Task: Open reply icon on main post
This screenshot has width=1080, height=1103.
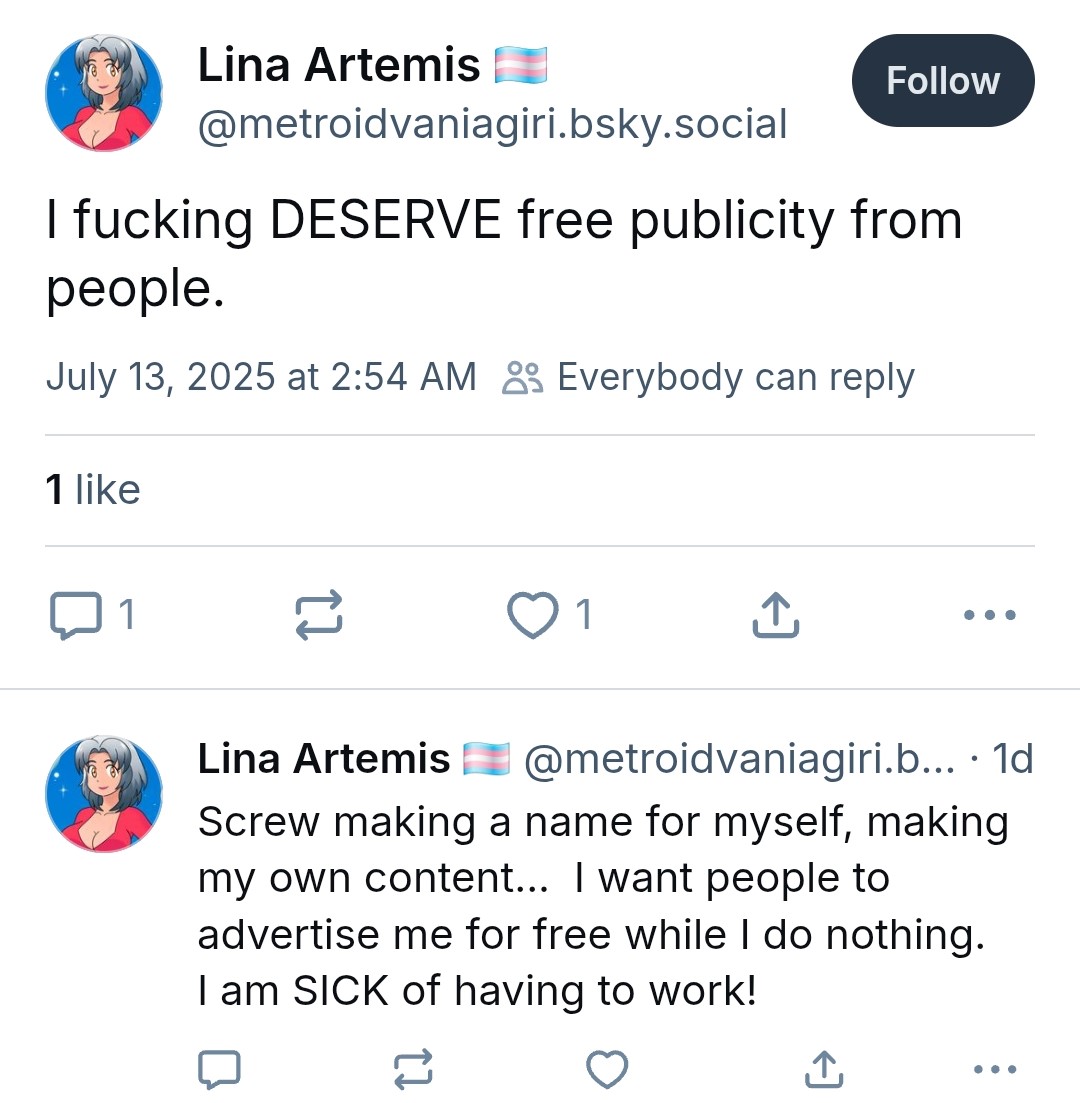Action: click(75, 615)
